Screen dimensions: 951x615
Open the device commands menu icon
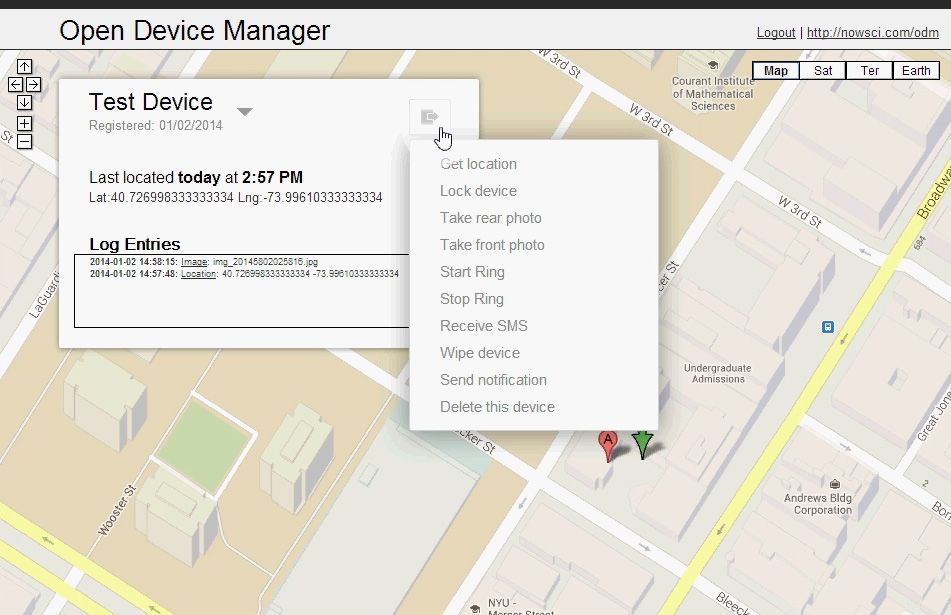pos(429,116)
